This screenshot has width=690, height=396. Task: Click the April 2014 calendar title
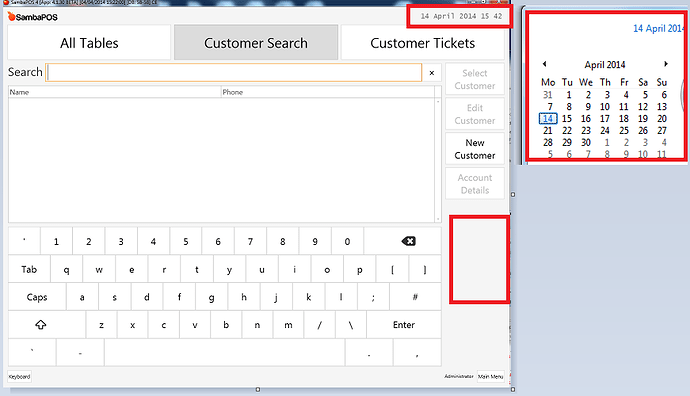coord(605,65)
